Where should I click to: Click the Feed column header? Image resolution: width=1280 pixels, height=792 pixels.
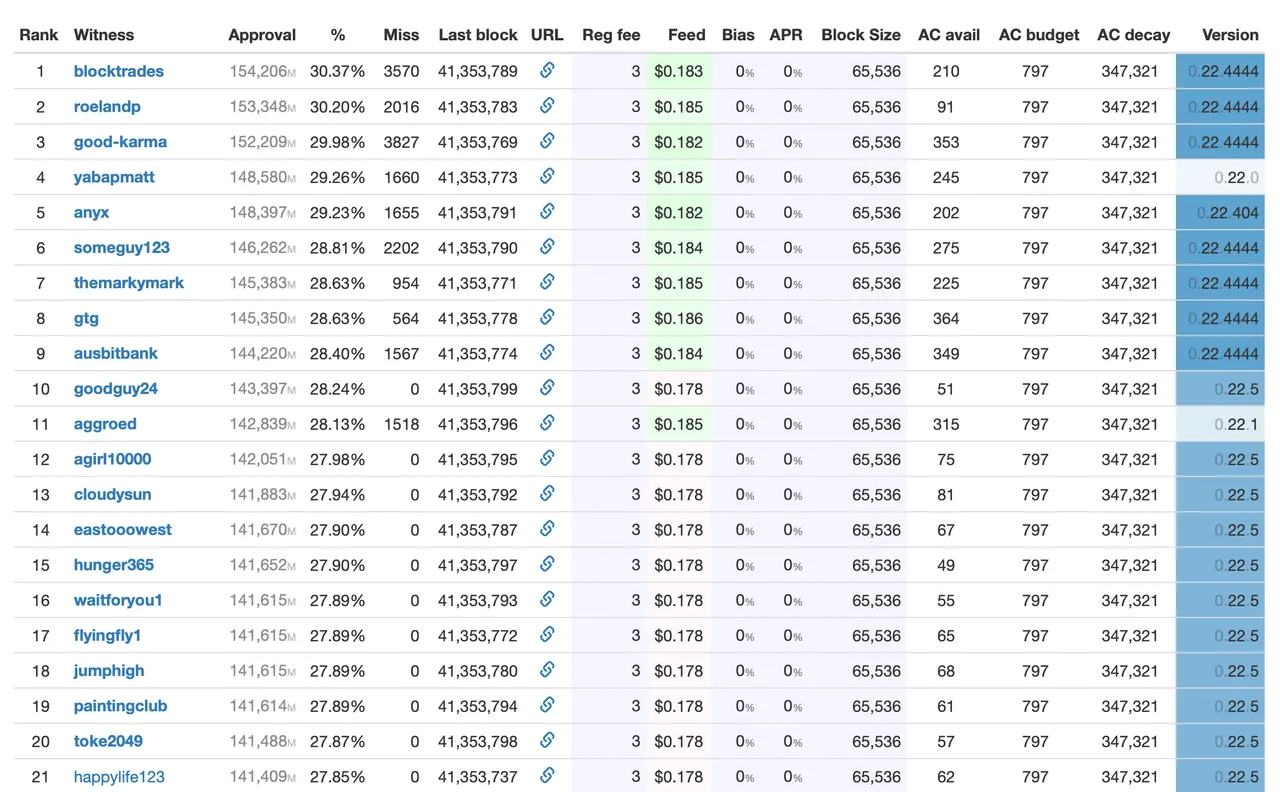[686, 35]
